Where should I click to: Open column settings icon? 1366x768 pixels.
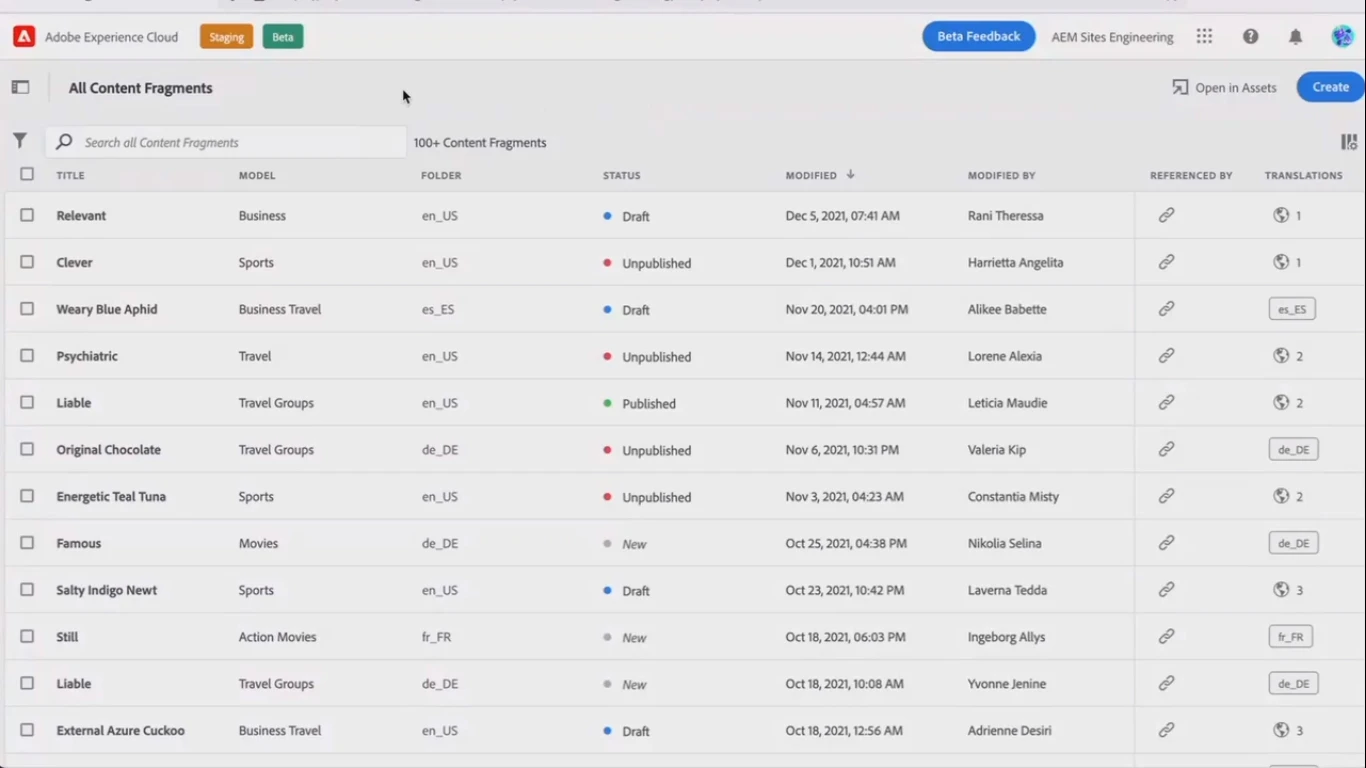pyautogui.click(x=1348, y=142)
